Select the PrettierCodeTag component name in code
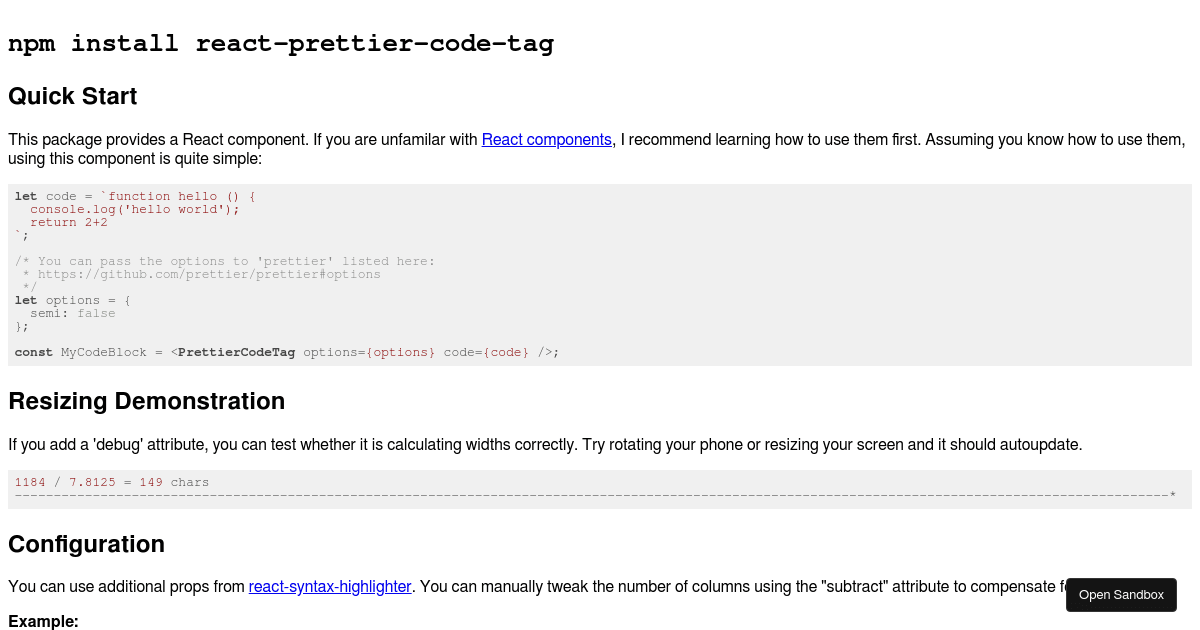This screenshot has height=630, width=1200. tap(236, 352)
